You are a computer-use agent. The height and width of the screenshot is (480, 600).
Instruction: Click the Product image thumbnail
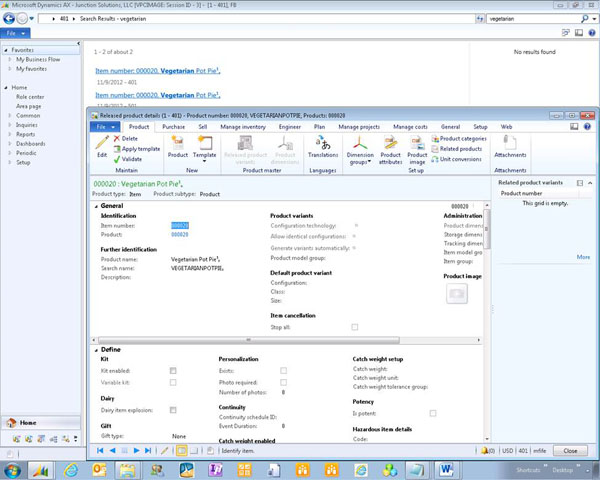pyautogui.click(x=457, y=294)
